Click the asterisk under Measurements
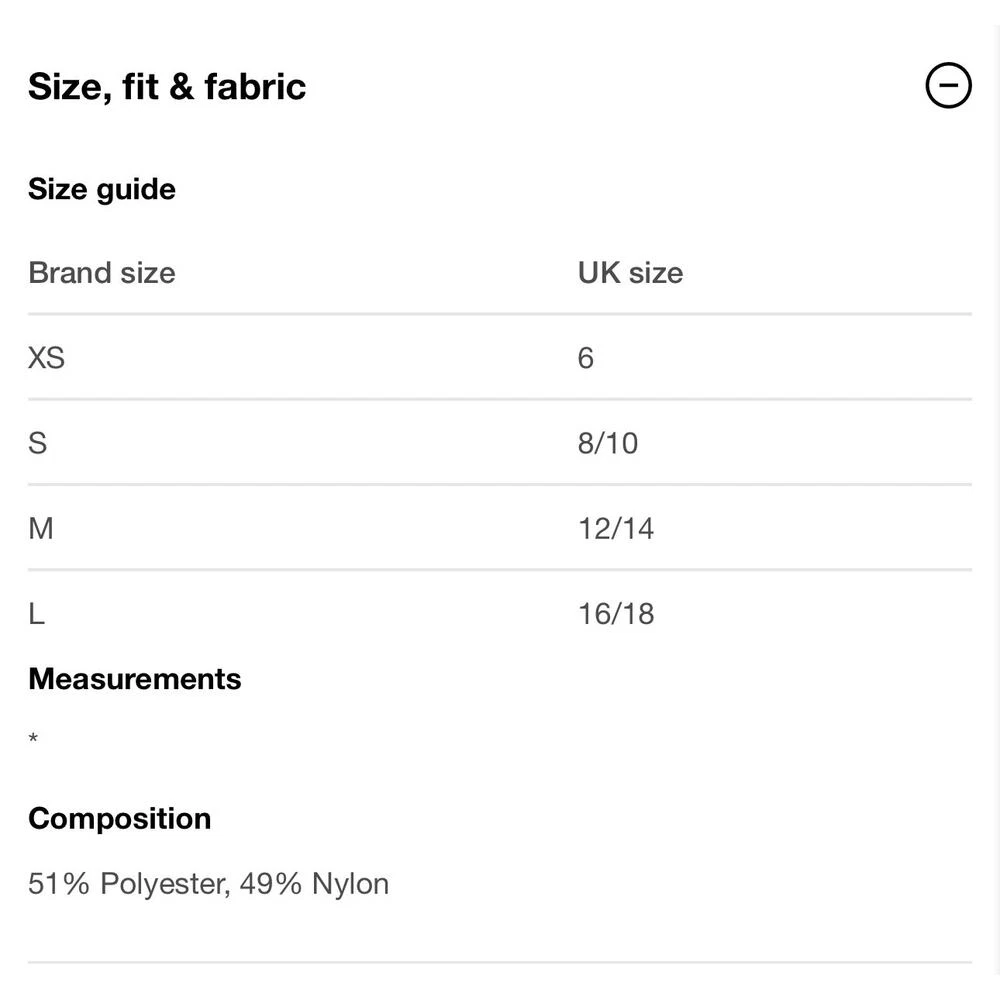1000x1000 pixels. tap(34, 740)
